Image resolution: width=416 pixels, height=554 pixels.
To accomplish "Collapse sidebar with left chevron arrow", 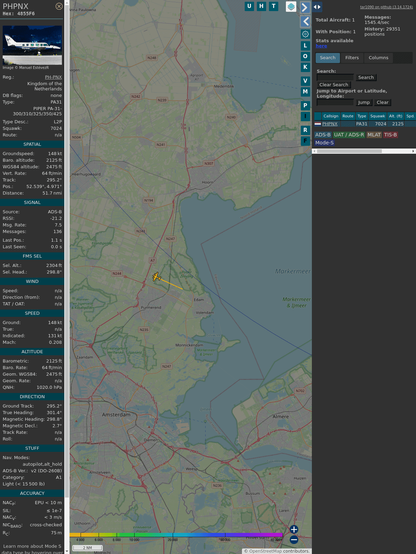I will coord(305,22).
